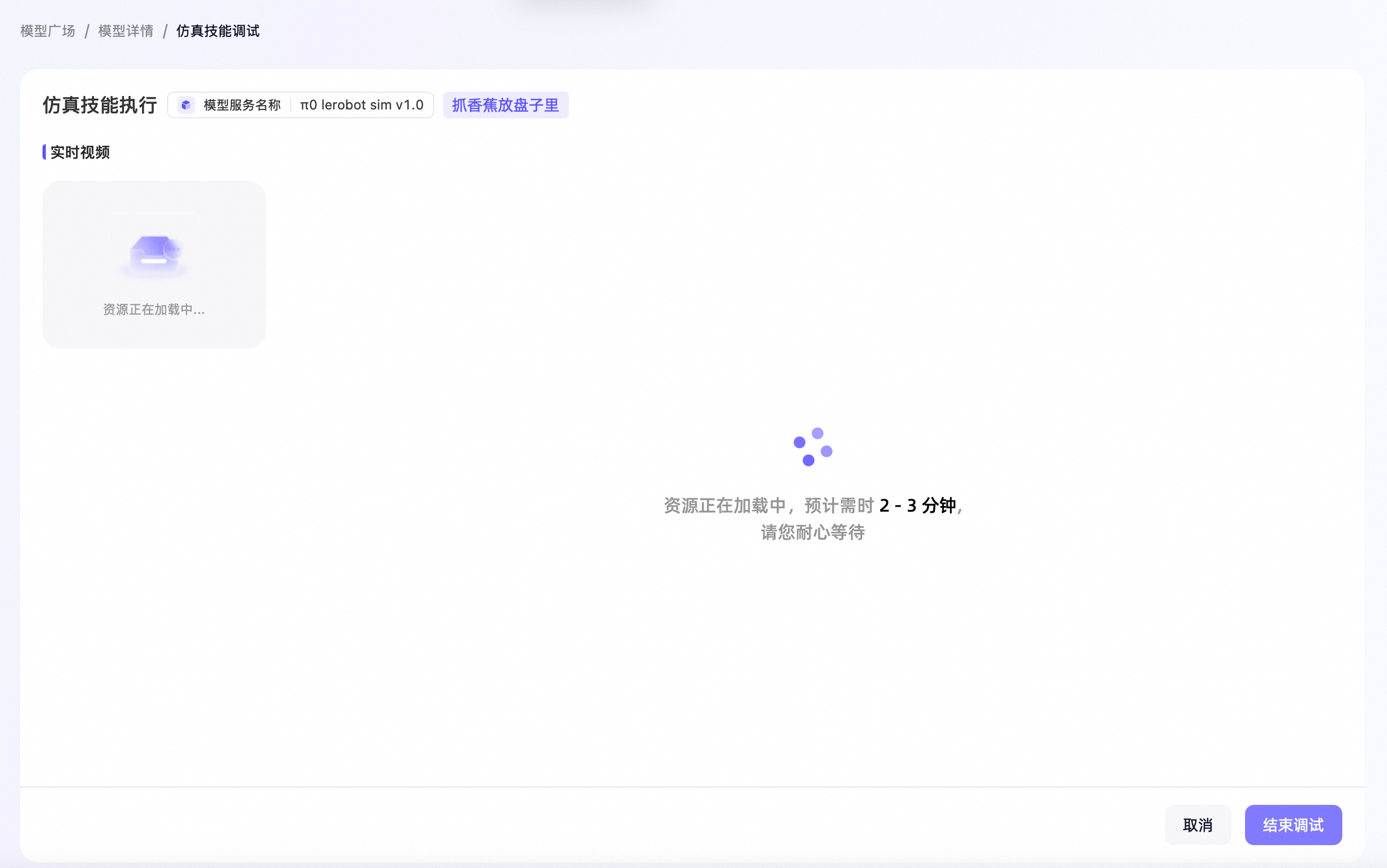Open the loading video thumbnail card
This screenshot has height=868, width=1387.
154,265
